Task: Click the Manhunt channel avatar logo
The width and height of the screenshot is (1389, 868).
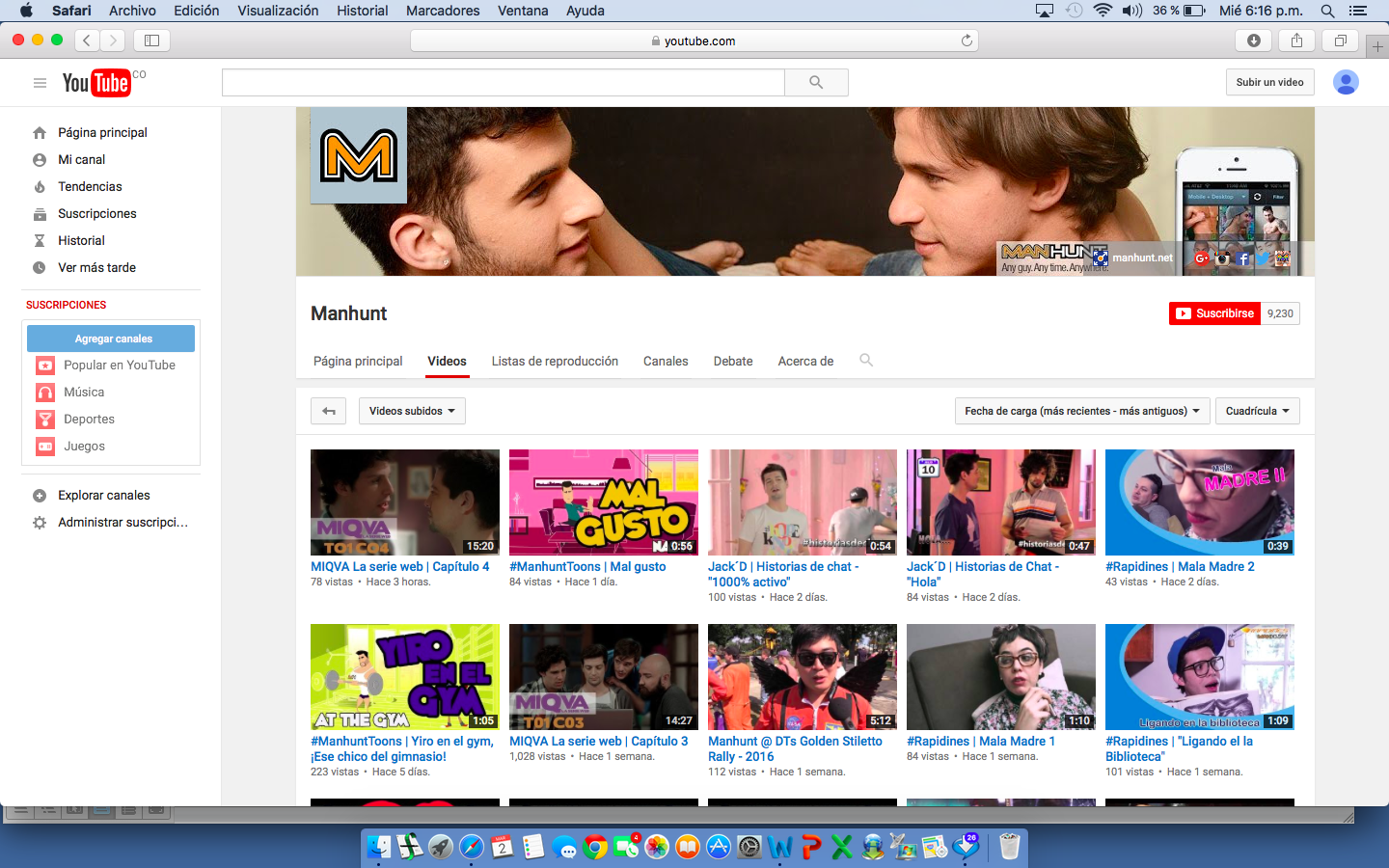Action: [x=359, y=155]
